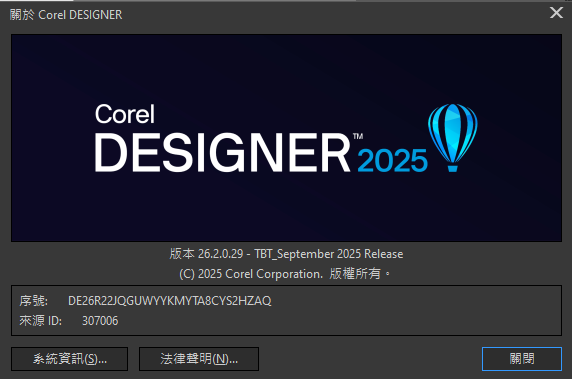This screenshot has height=379, width=572.
Task: Click the source ID value 307006
Action: pyautogui.click(x=100, y=321)
